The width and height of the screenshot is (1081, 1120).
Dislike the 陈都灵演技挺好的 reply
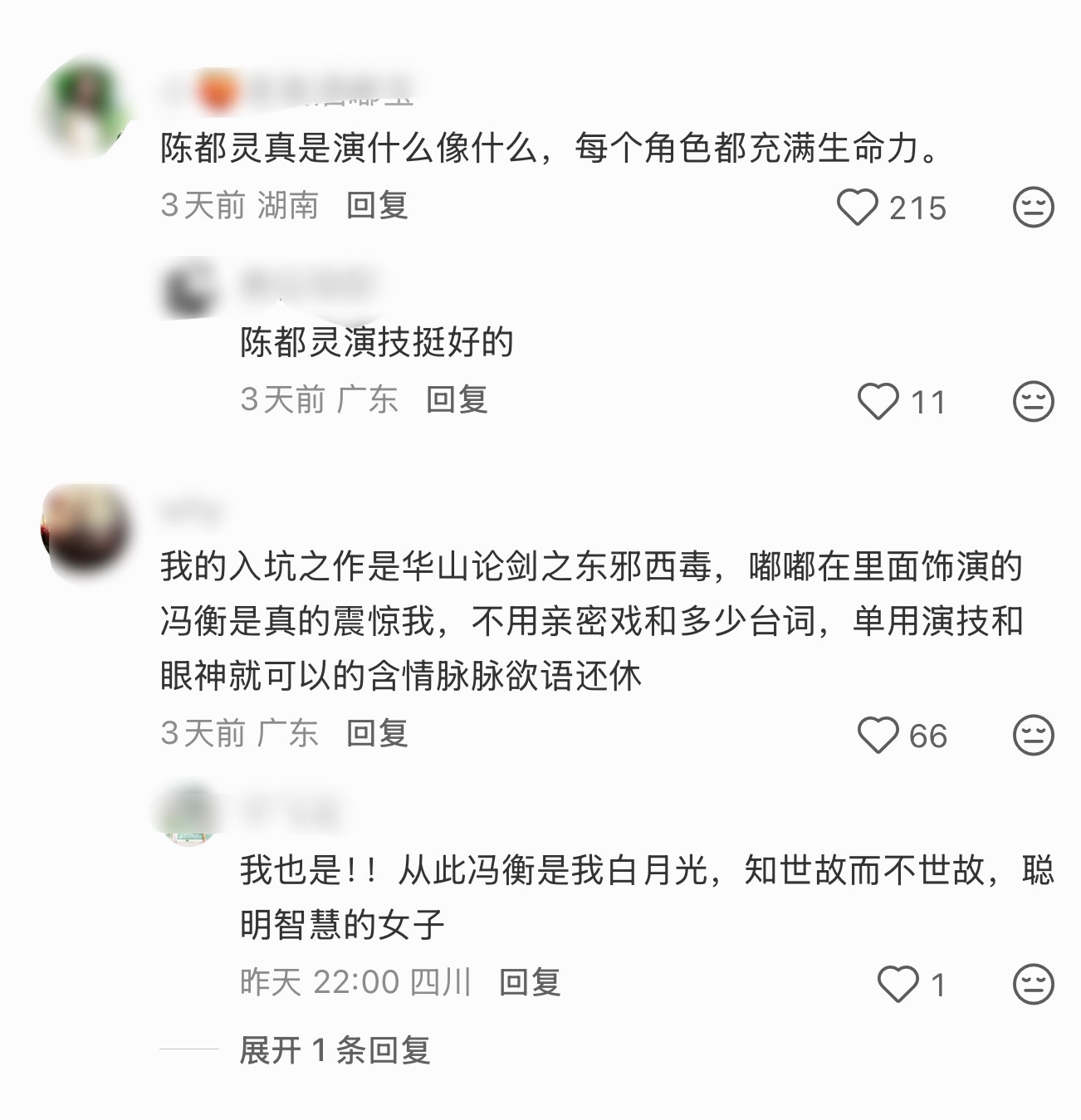coord(1034,402)
